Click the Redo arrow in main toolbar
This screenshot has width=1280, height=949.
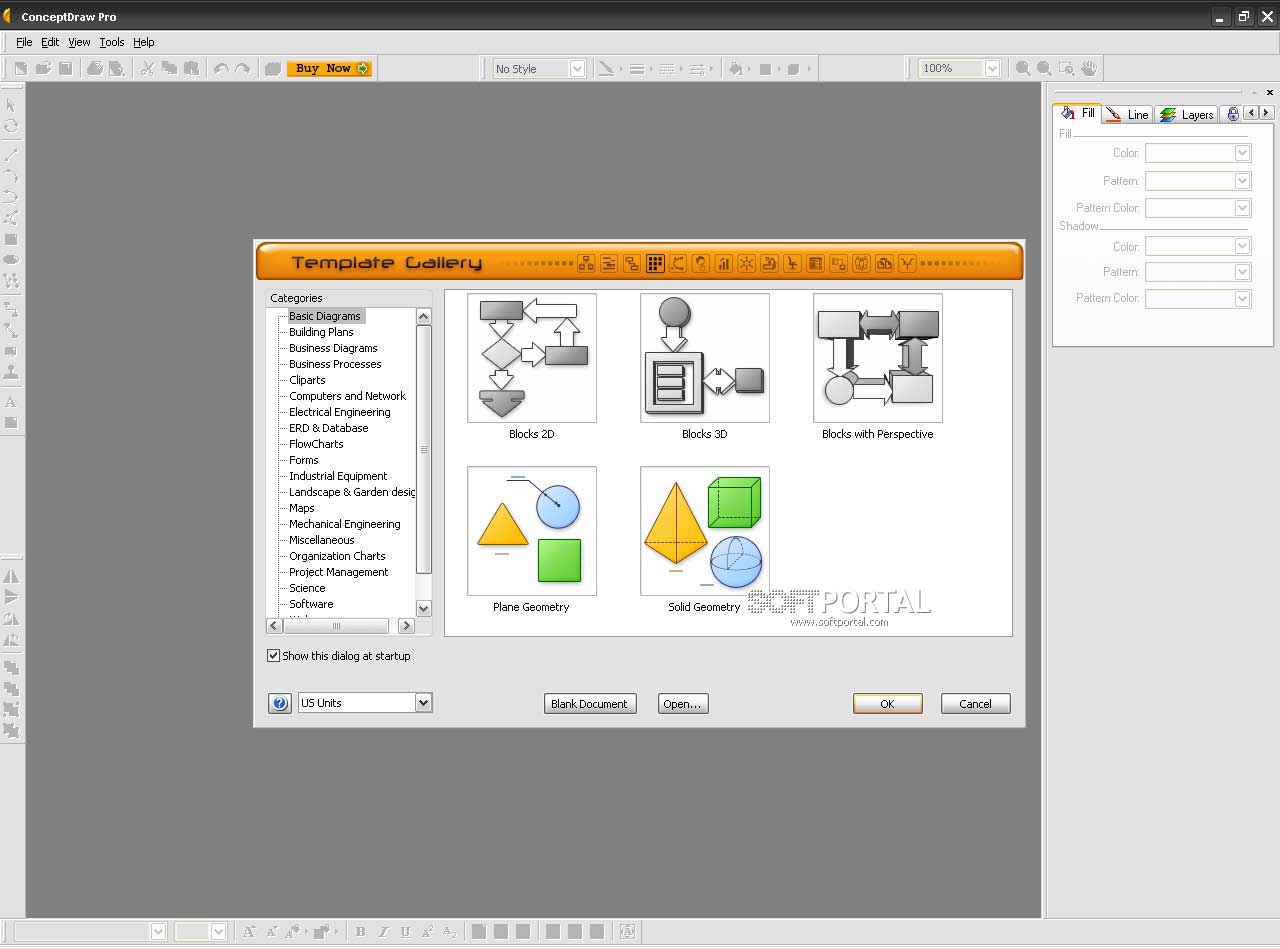(x=242, y=69)
